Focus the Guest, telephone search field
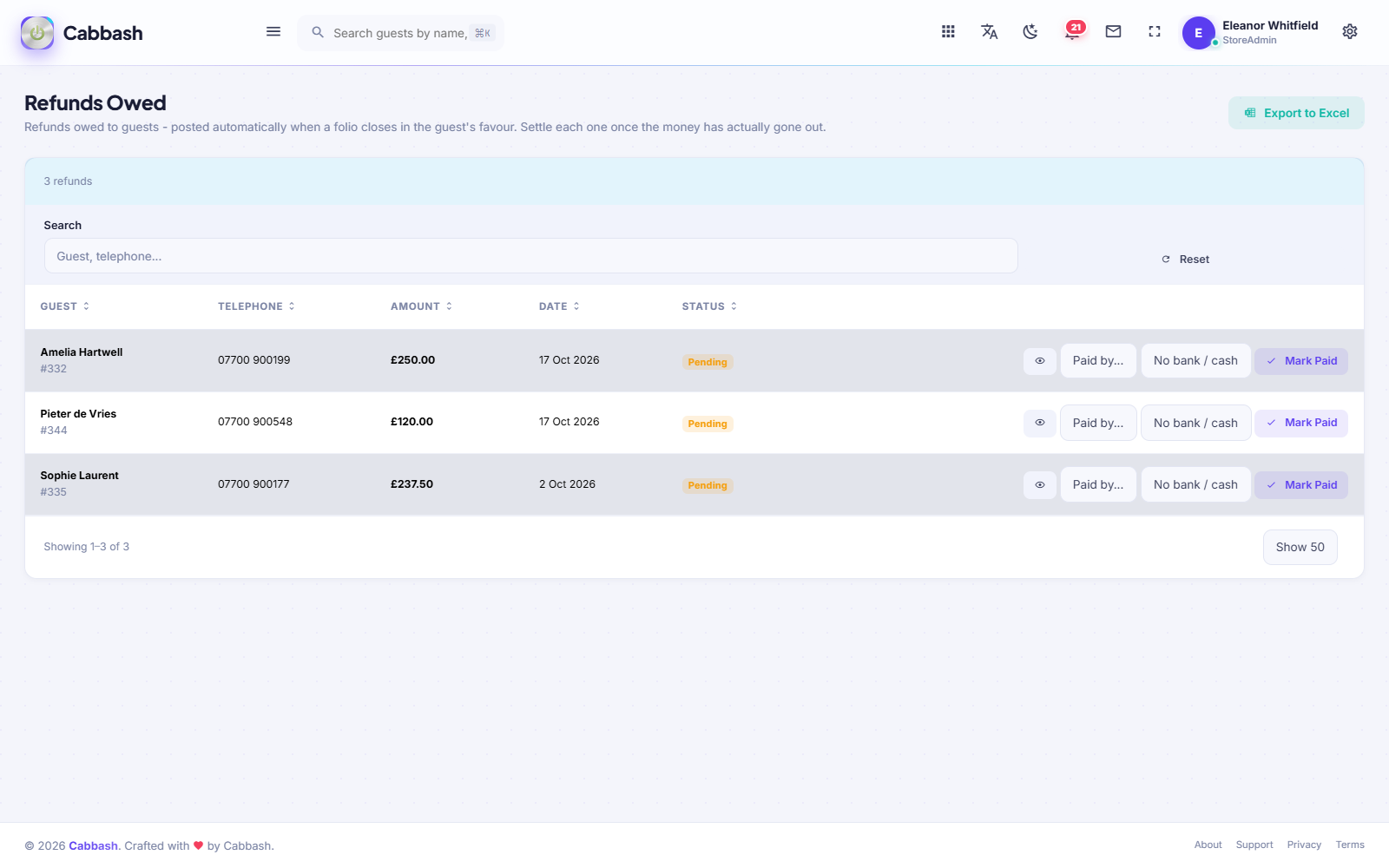The image size is (1389, 868). 530,256
